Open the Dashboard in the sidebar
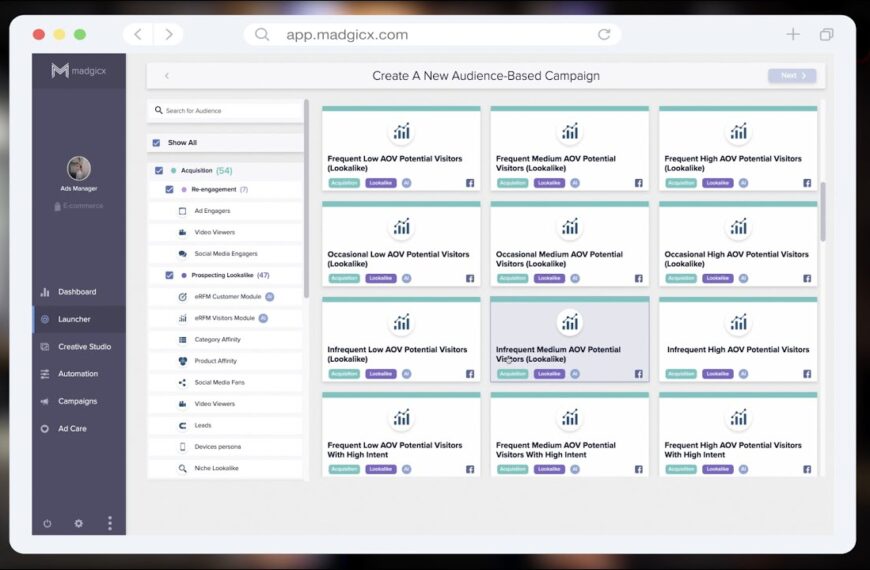 (76, 292)
